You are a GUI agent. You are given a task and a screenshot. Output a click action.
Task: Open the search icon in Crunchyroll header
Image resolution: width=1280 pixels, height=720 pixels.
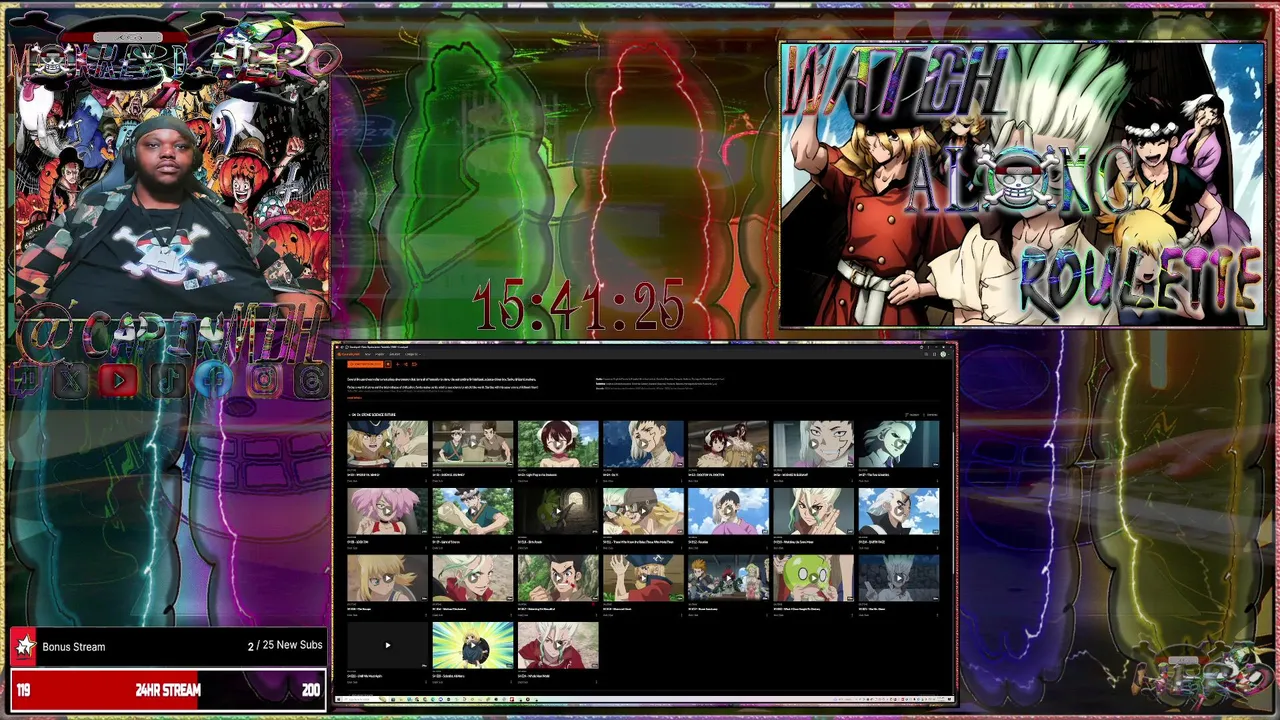[926, 354]
